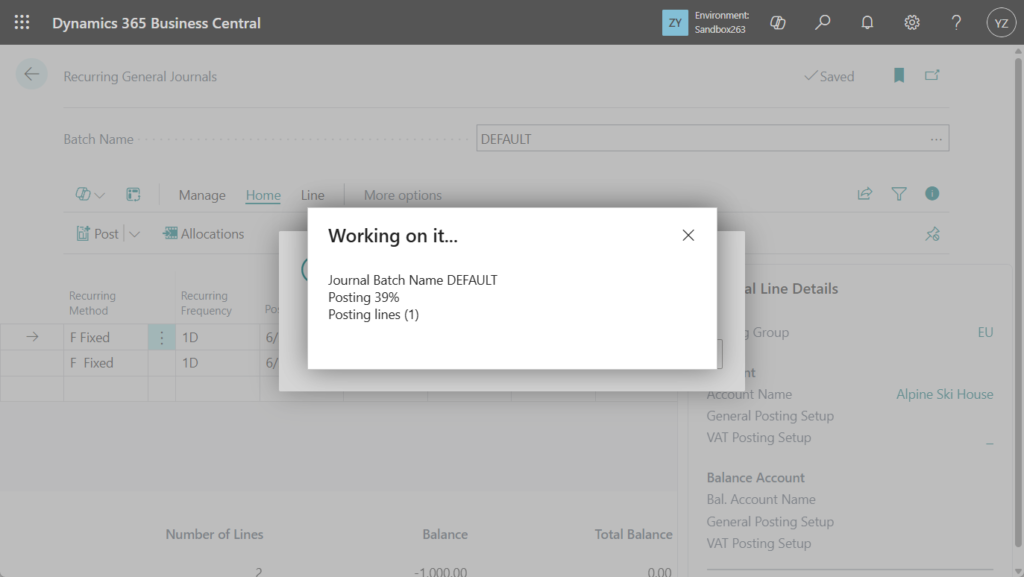Image resolution: width=1024 pixels, height=577 pixels.
Task: Open the Alpine Ski House account link
Action: pos(944,394)
